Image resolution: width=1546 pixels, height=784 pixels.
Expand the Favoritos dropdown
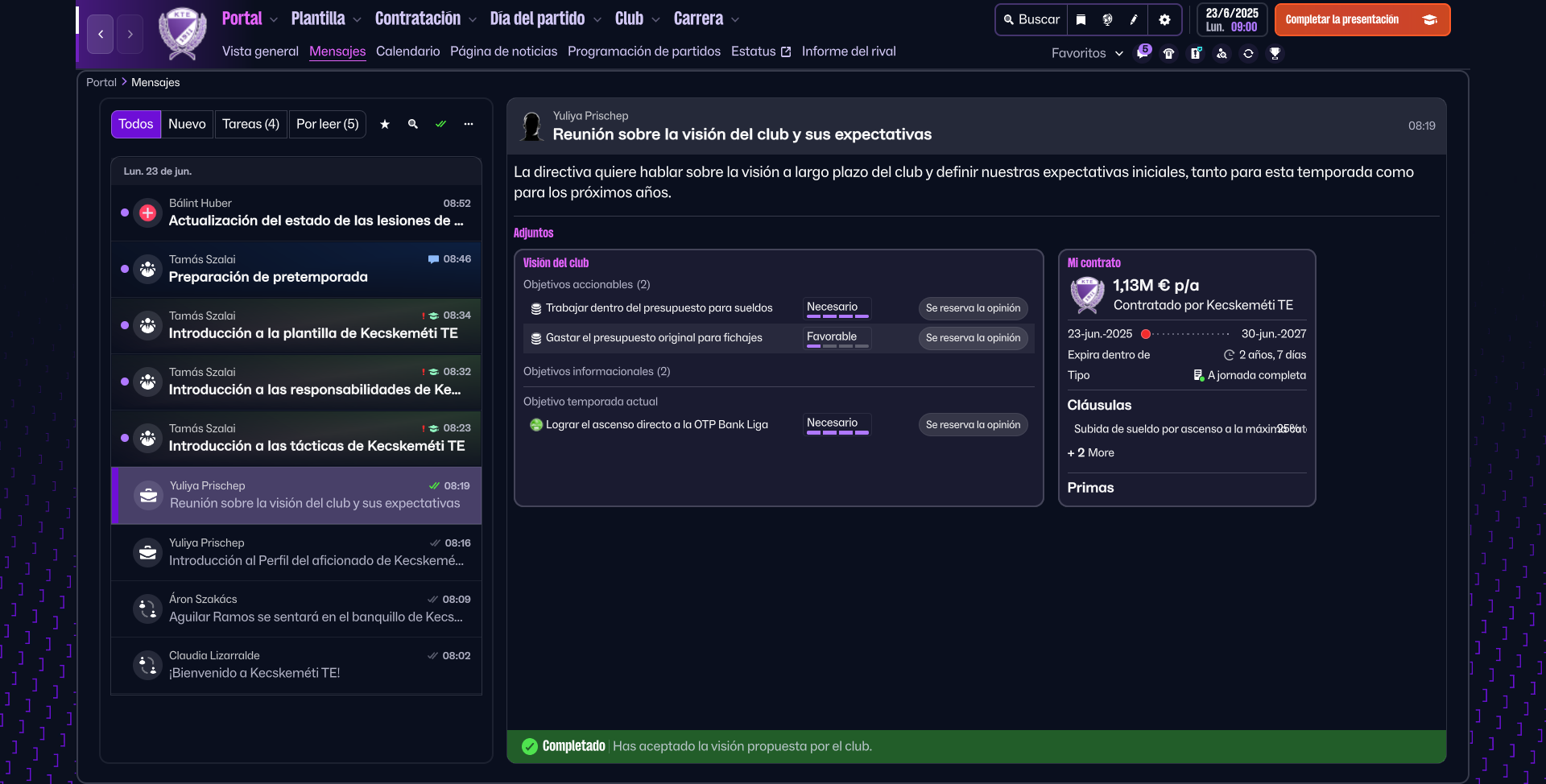pyautogui.click(x=1087, y=53)
